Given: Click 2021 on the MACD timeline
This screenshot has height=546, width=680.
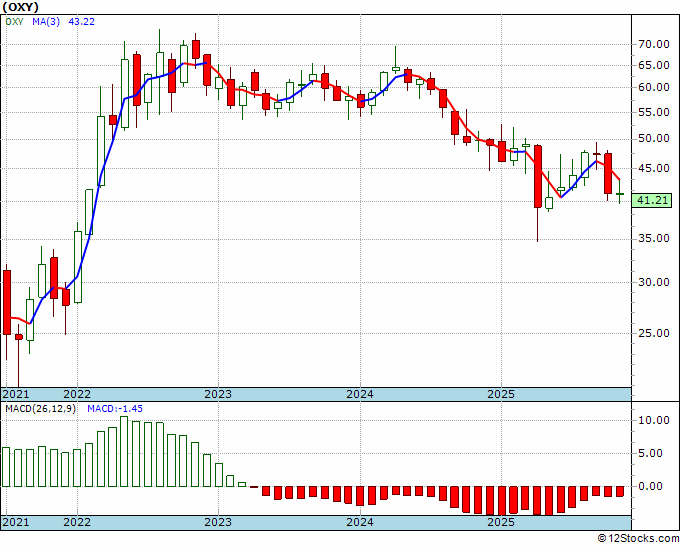Looking at the screenshot, I should [x=16, y=522].
